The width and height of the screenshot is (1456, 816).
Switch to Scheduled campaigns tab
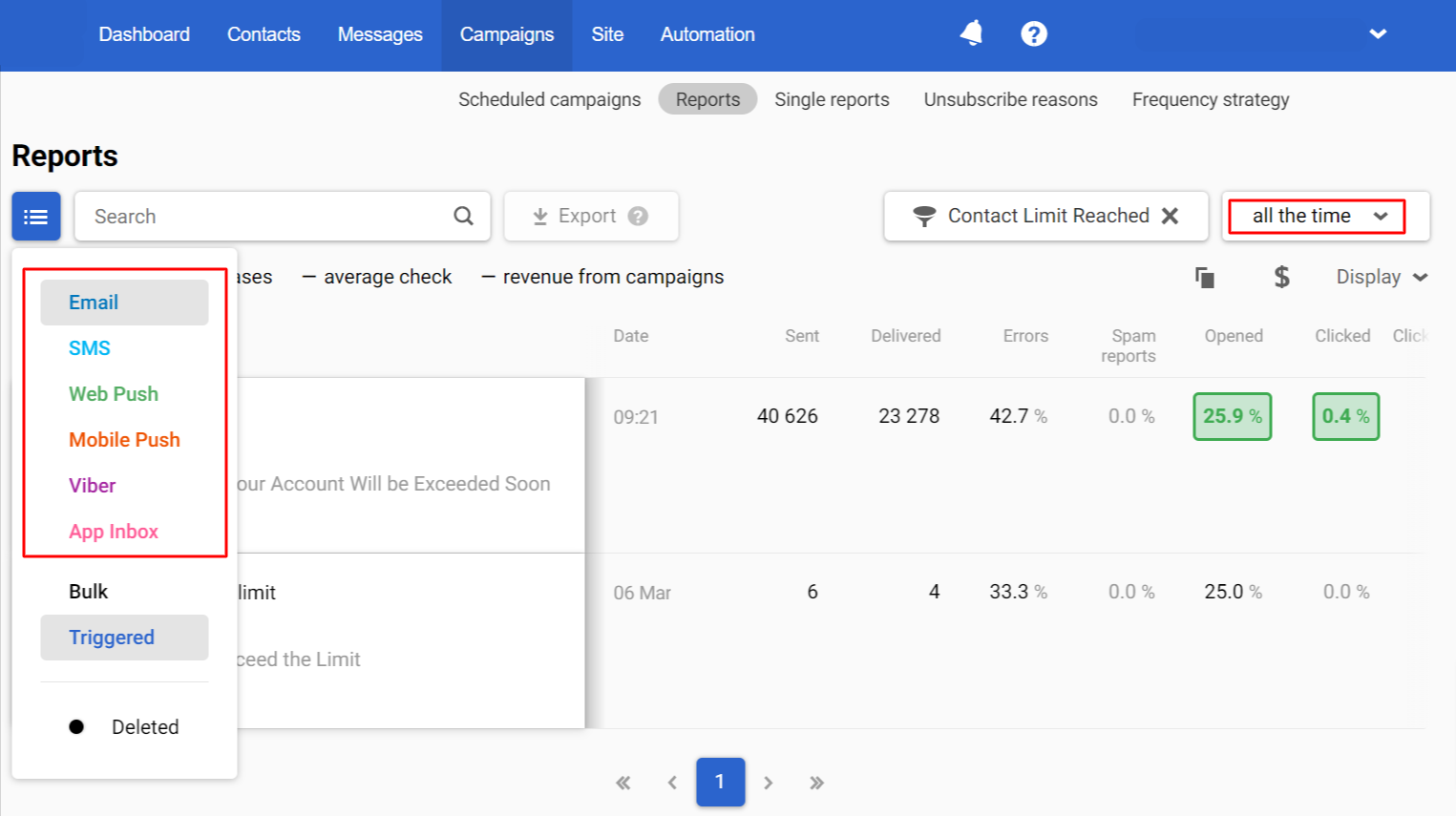pyautogui.click(x=549, y=99)
